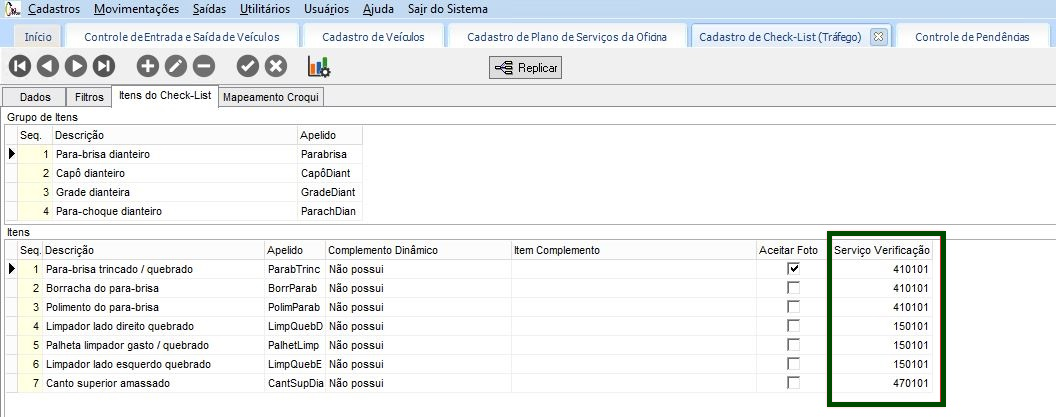
Task: Confirm changes with the checkmark icon
Action: [248, 67]
